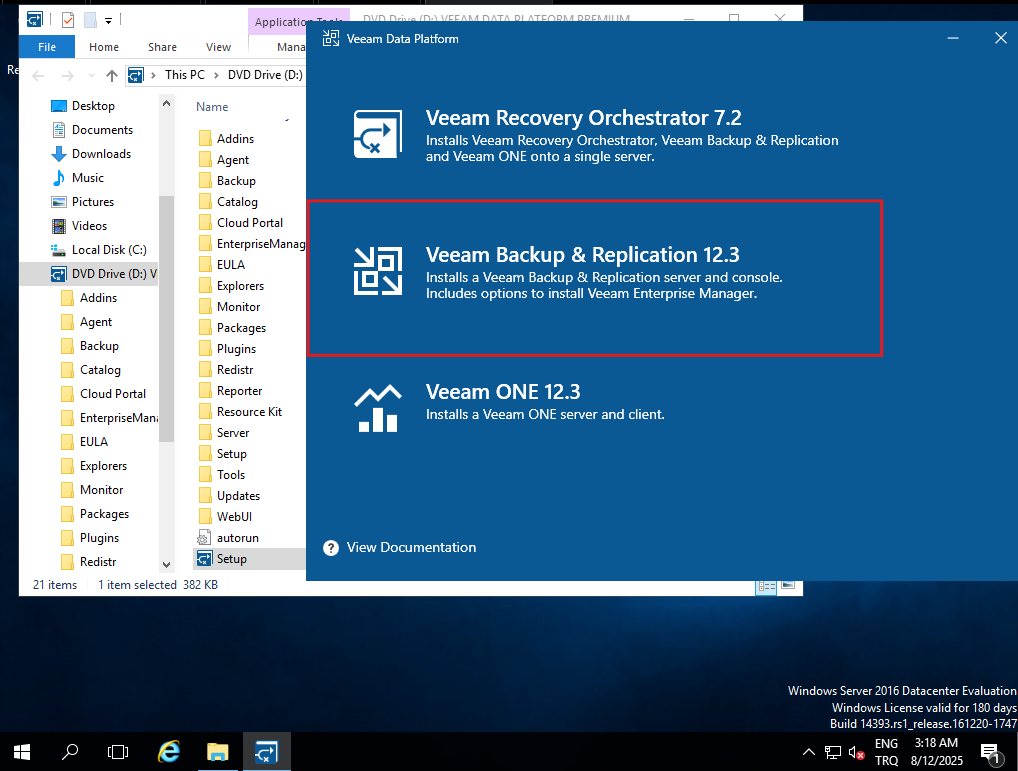Select Local Disk (C:) in navigation pane
The width and height of the screenshot is (1018, 771).
coord(108,250)
